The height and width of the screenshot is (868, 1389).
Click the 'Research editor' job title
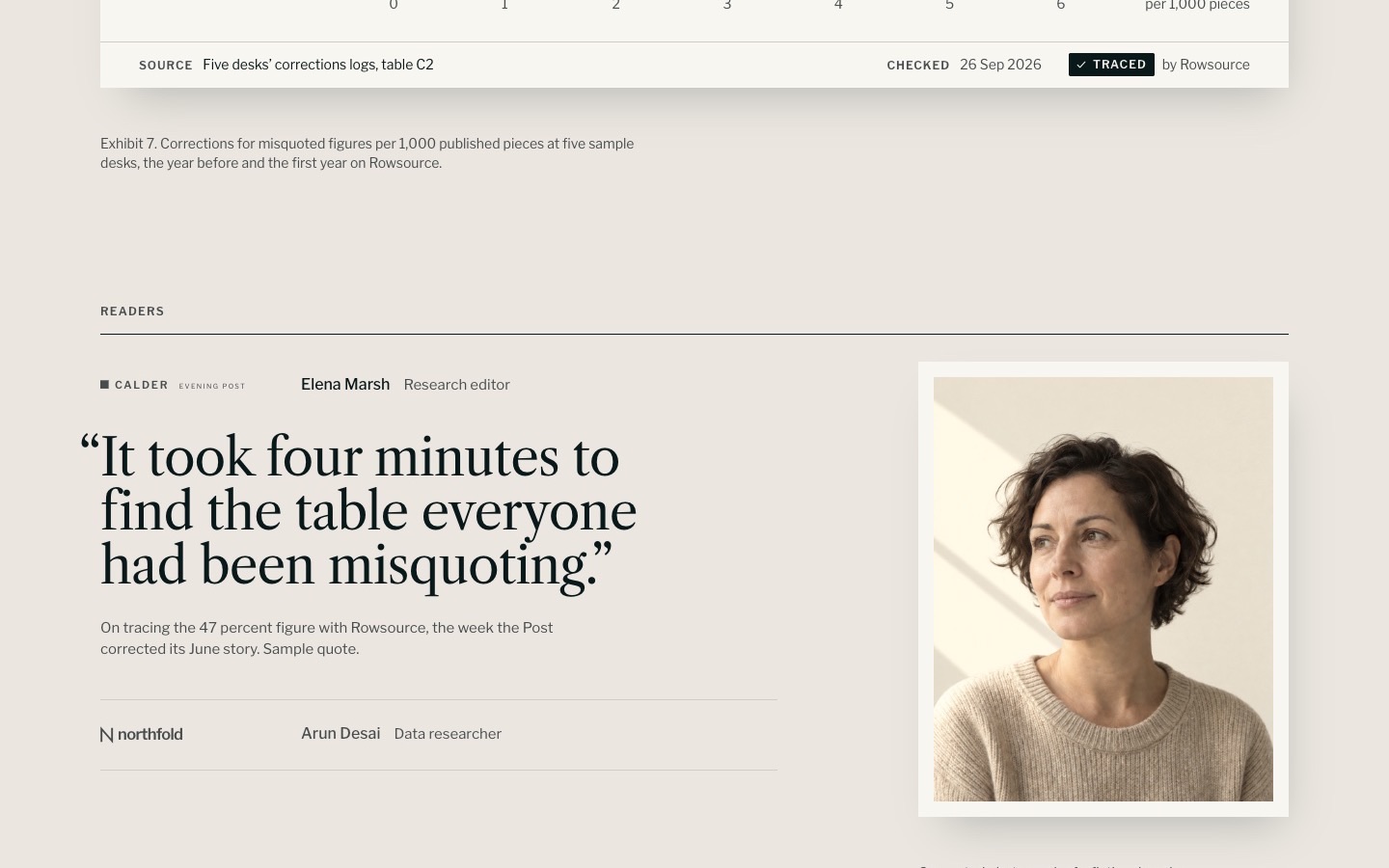tap(457, 385)
